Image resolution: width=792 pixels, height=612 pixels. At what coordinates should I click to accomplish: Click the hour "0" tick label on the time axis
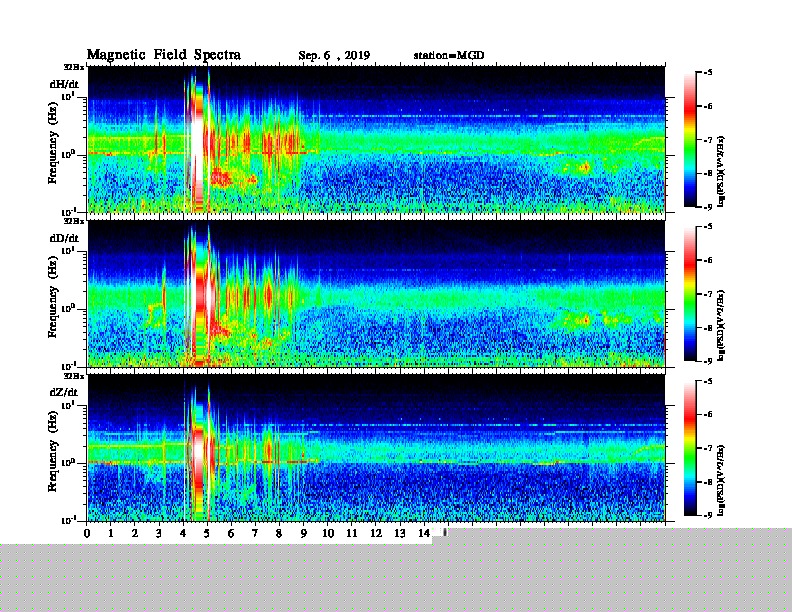(87, 533)
